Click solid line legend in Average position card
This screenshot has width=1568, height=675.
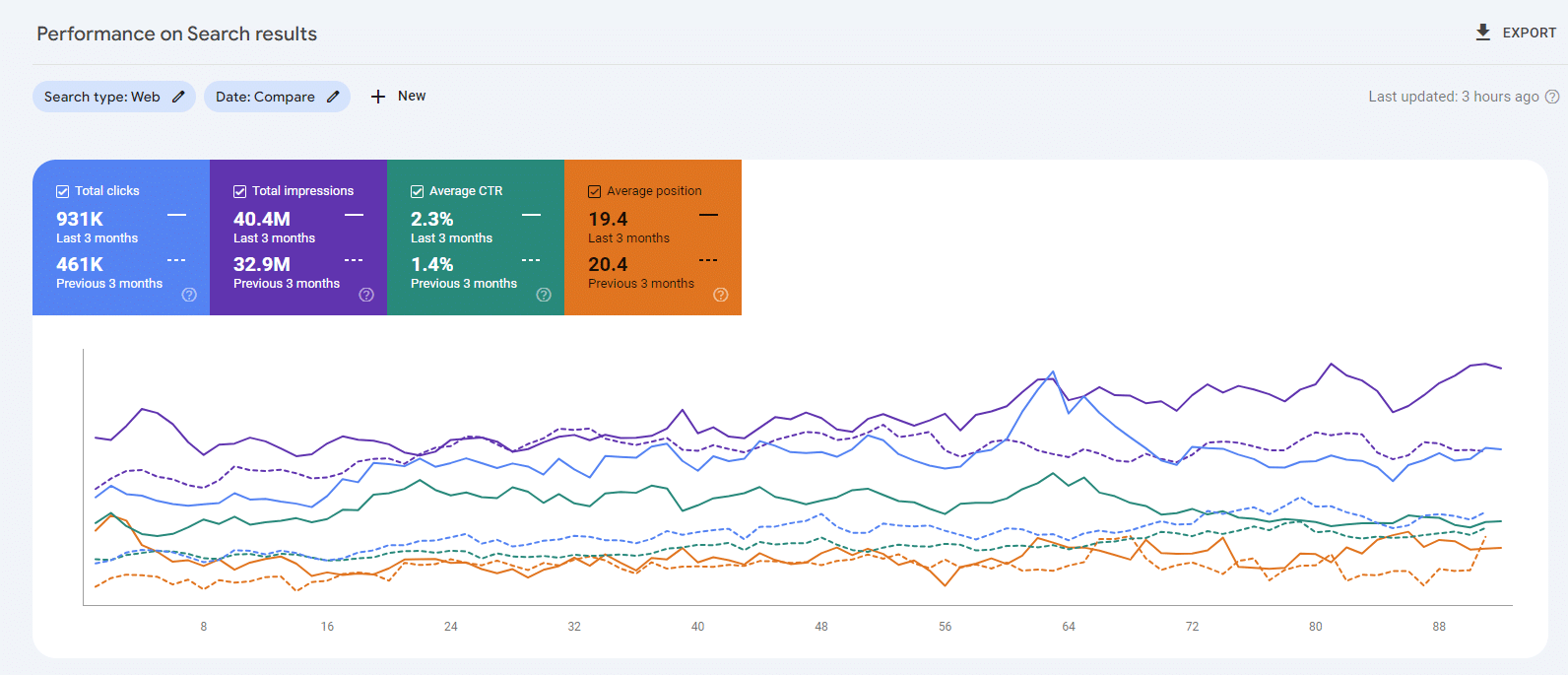[x=708, y=215]
